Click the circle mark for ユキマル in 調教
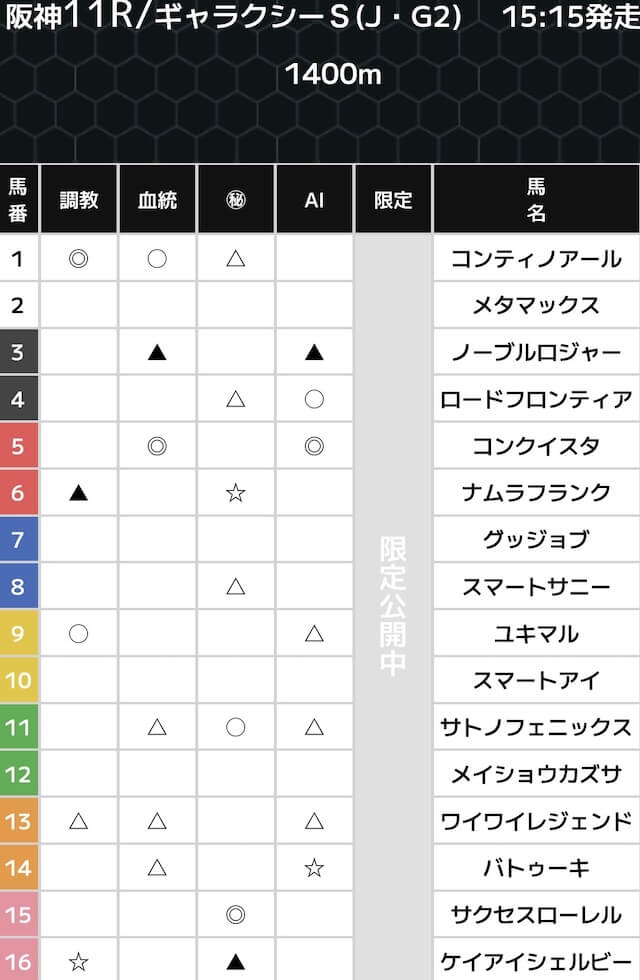This screenshot has height=980, width=640. coord(78,633)
